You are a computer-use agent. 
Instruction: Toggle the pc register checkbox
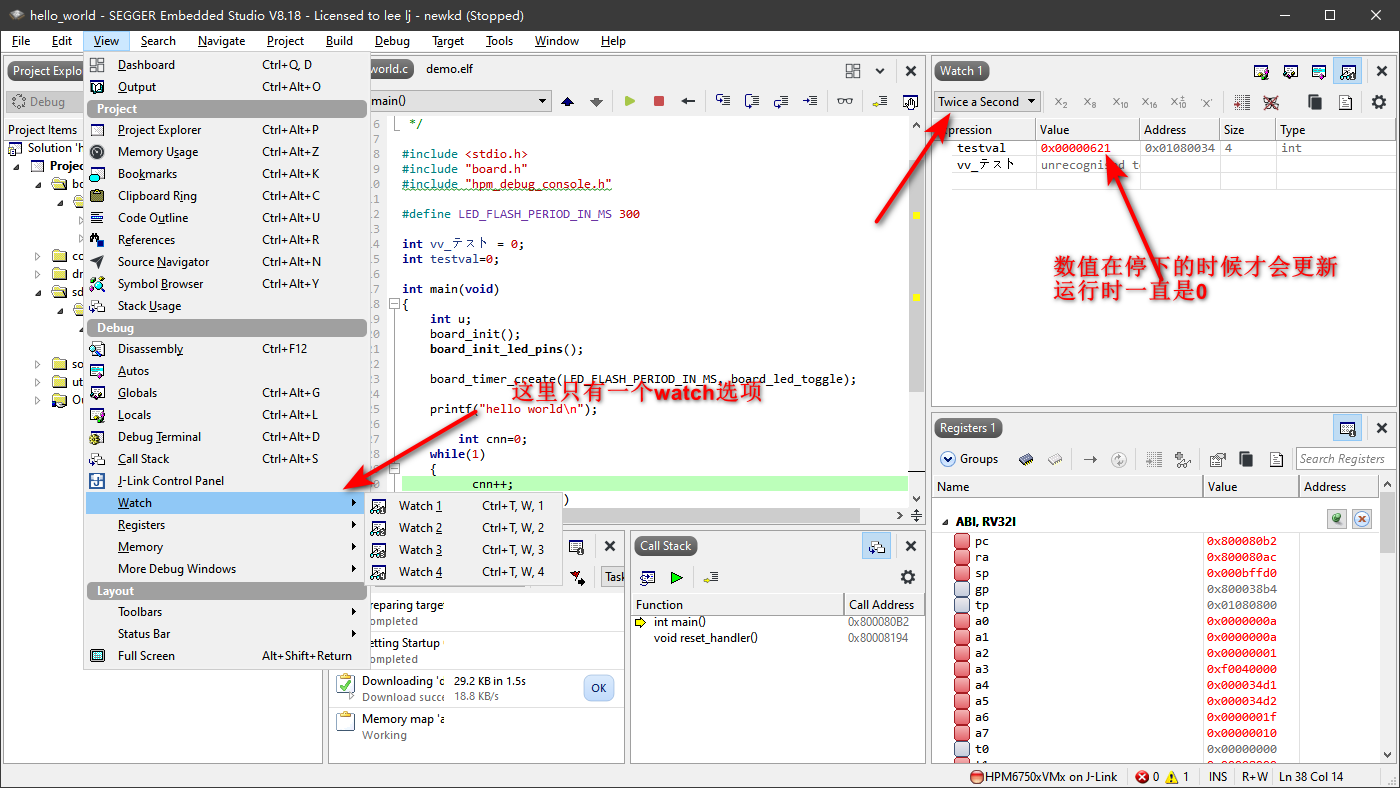click(x=961, y=541)
